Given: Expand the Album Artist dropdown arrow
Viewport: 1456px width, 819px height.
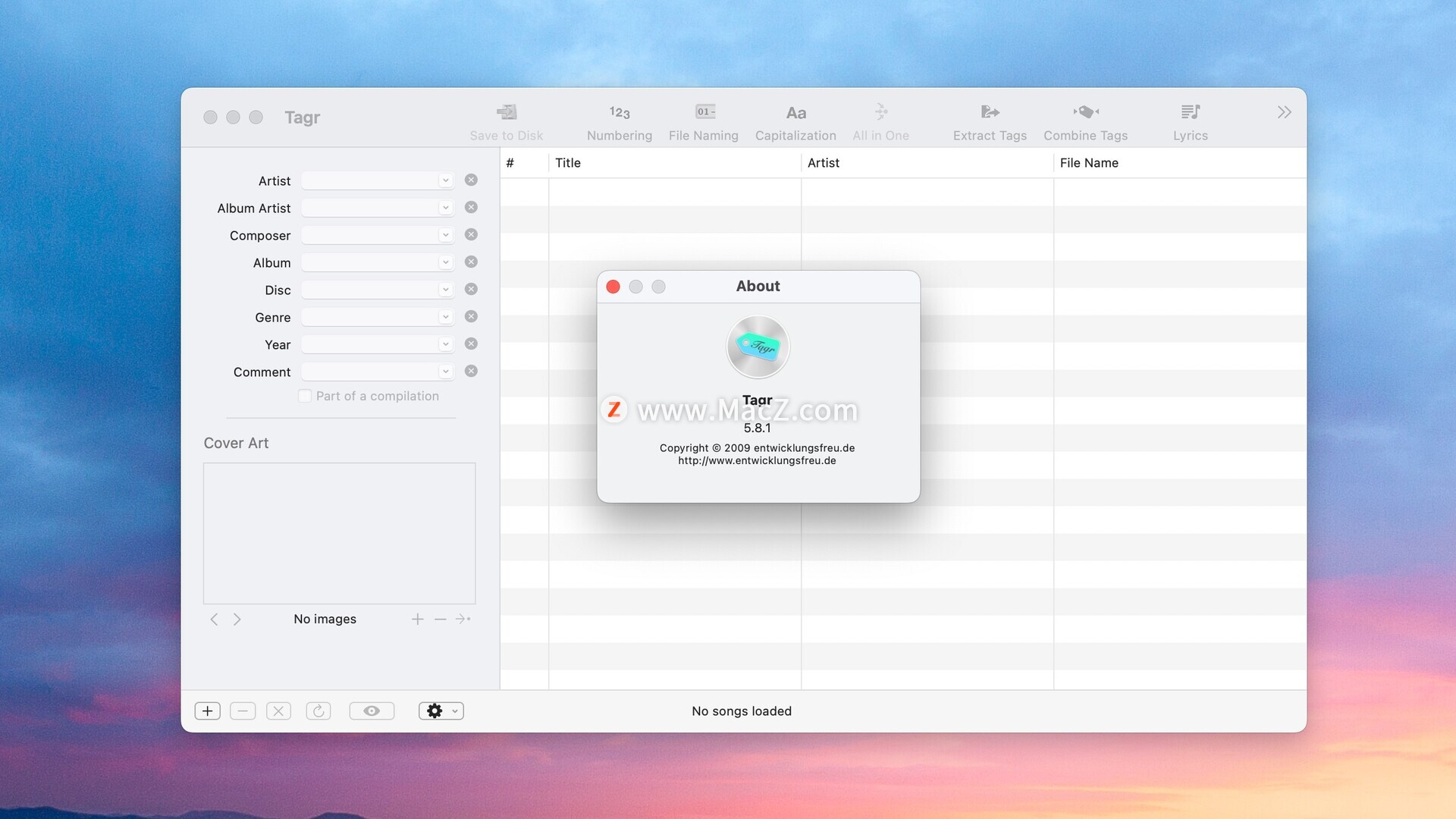Looking at the screenshot, I should point(445,208).
